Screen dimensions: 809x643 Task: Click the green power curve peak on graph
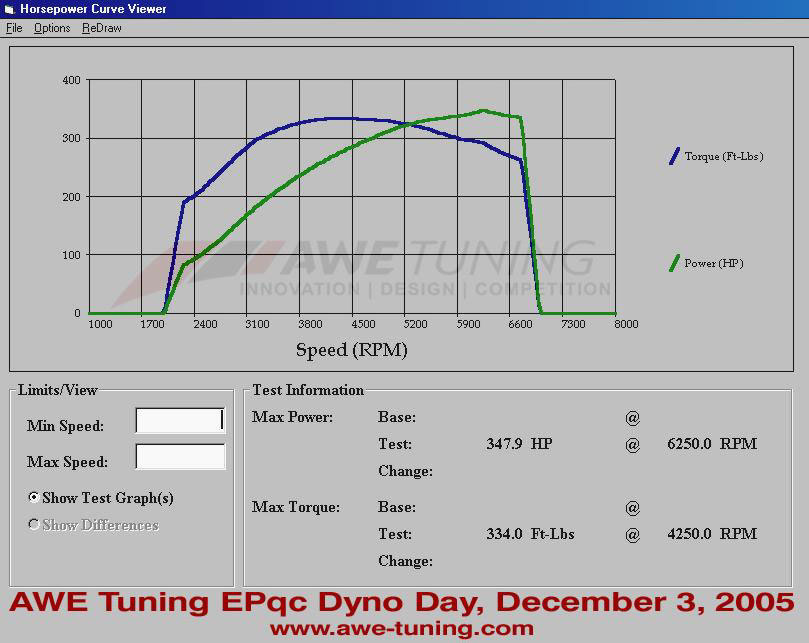pos(483,110)
